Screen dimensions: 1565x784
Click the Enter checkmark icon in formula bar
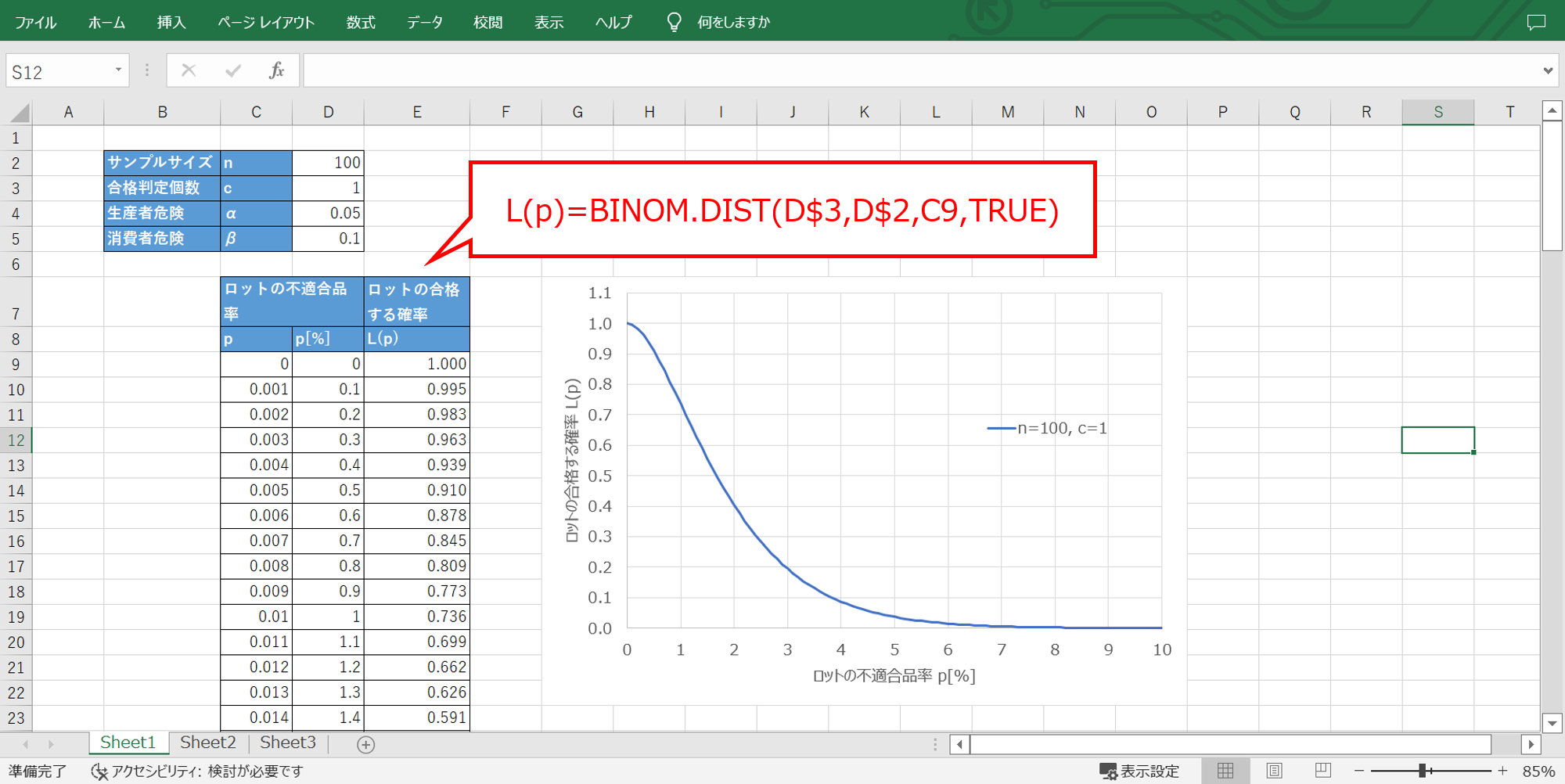click(233, 71)
